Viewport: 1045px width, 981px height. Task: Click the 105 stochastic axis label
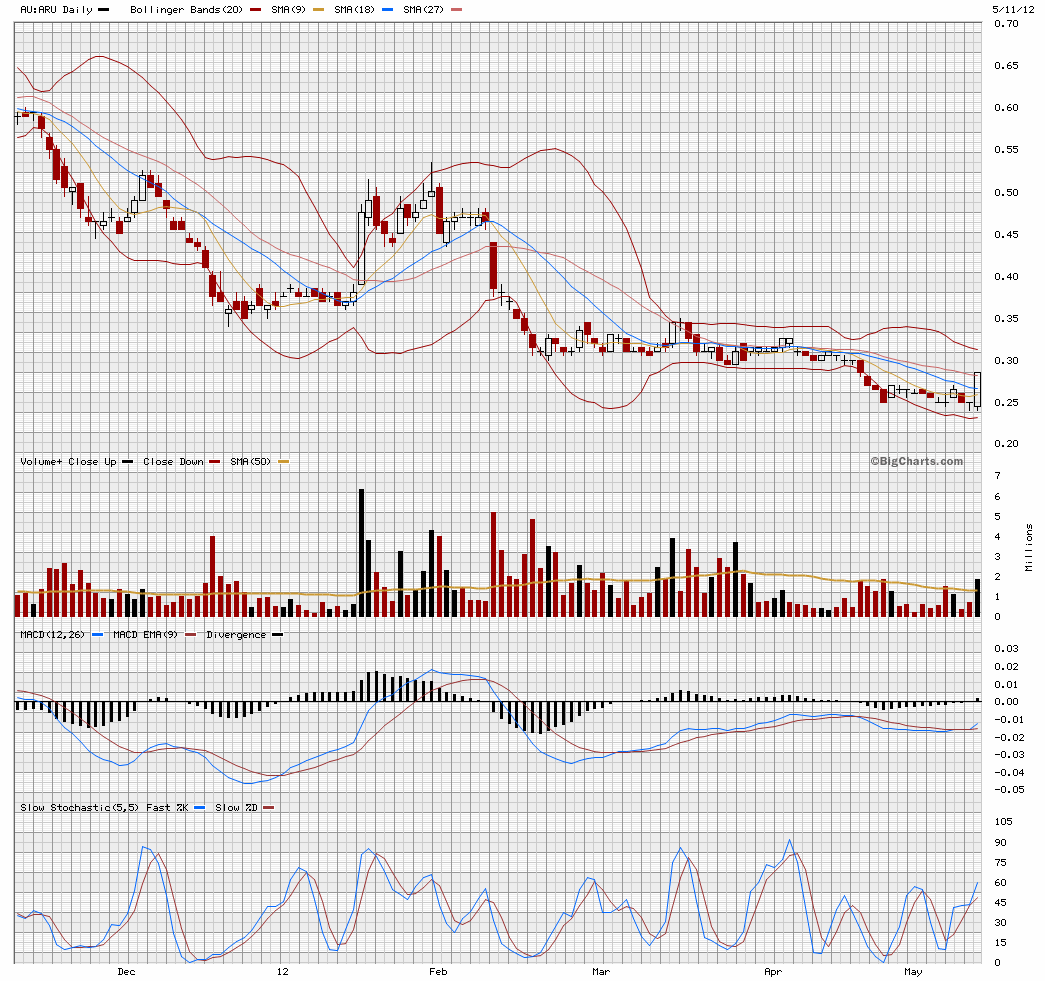click(x=1003, y=822)
